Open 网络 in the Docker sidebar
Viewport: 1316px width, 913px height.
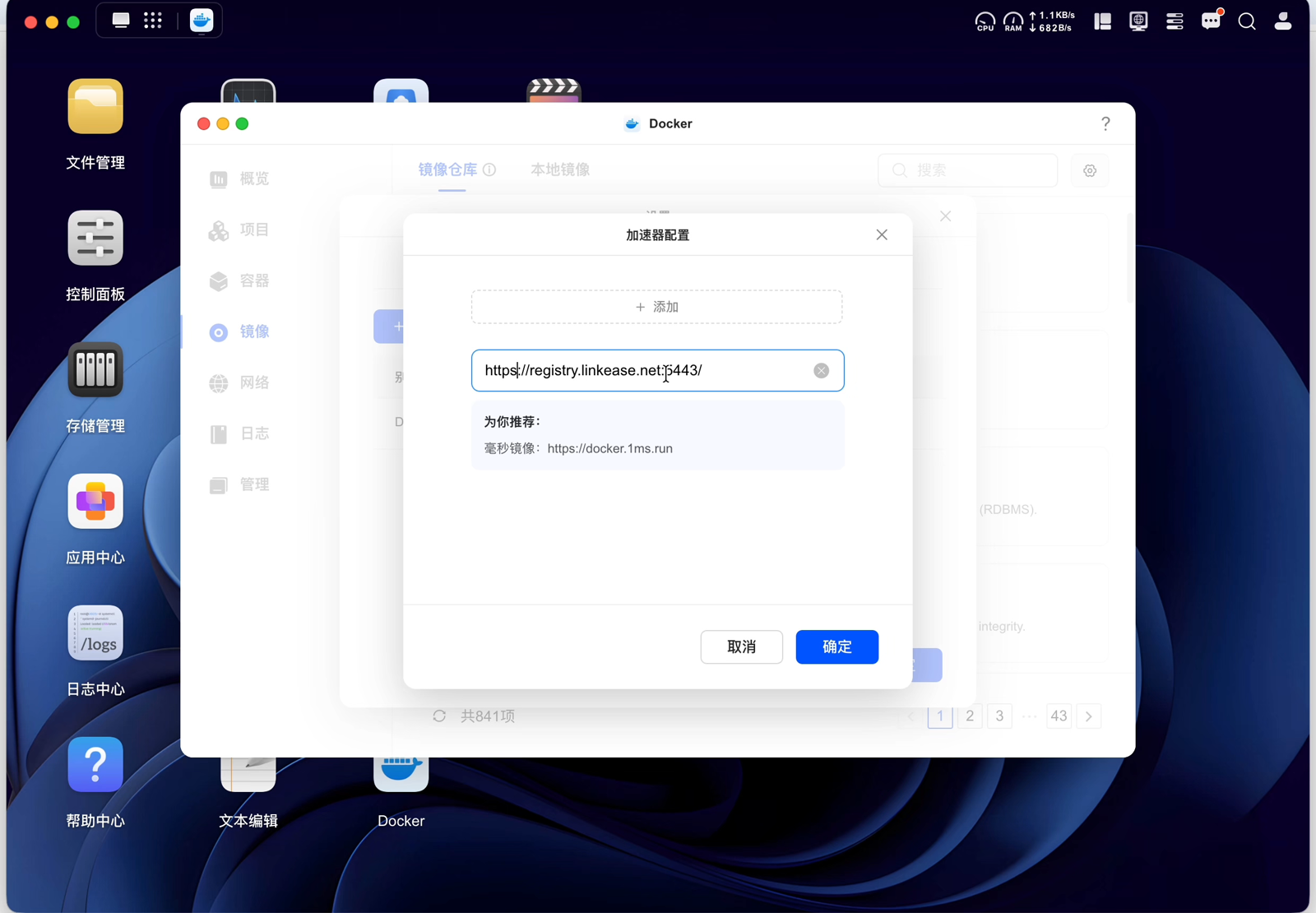point(239,382)
